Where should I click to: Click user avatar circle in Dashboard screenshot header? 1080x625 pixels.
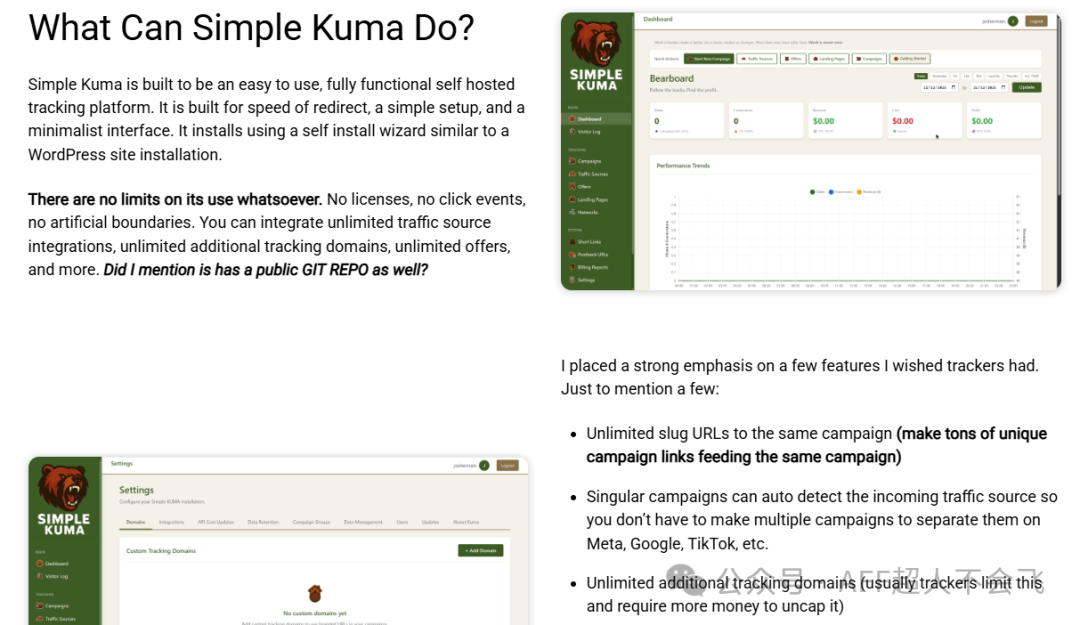(x=1012, y=21)
